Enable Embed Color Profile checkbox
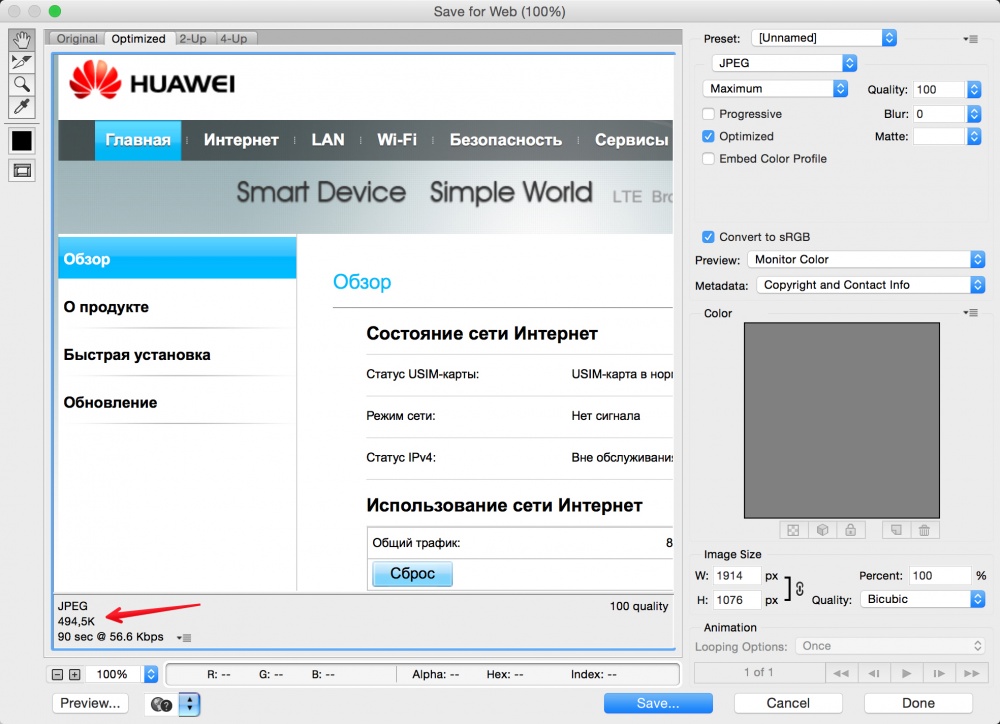 coord(708,159)
